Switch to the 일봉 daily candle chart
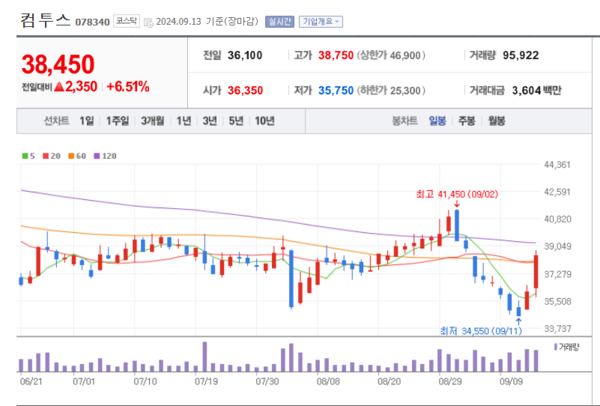Screen dimensions: 600x406 pos(437,121)
